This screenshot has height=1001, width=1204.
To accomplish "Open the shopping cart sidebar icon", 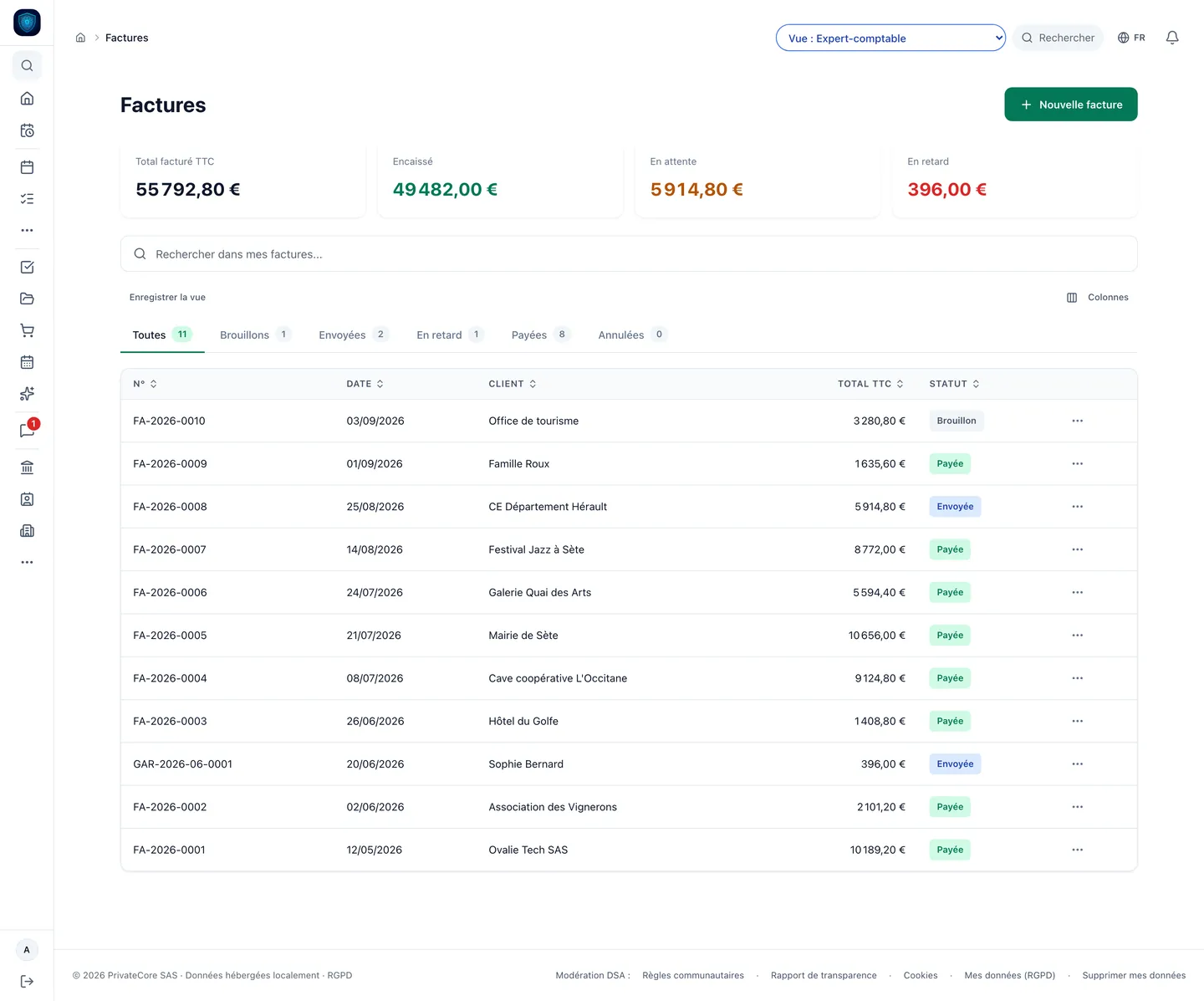I will (27, 330).
